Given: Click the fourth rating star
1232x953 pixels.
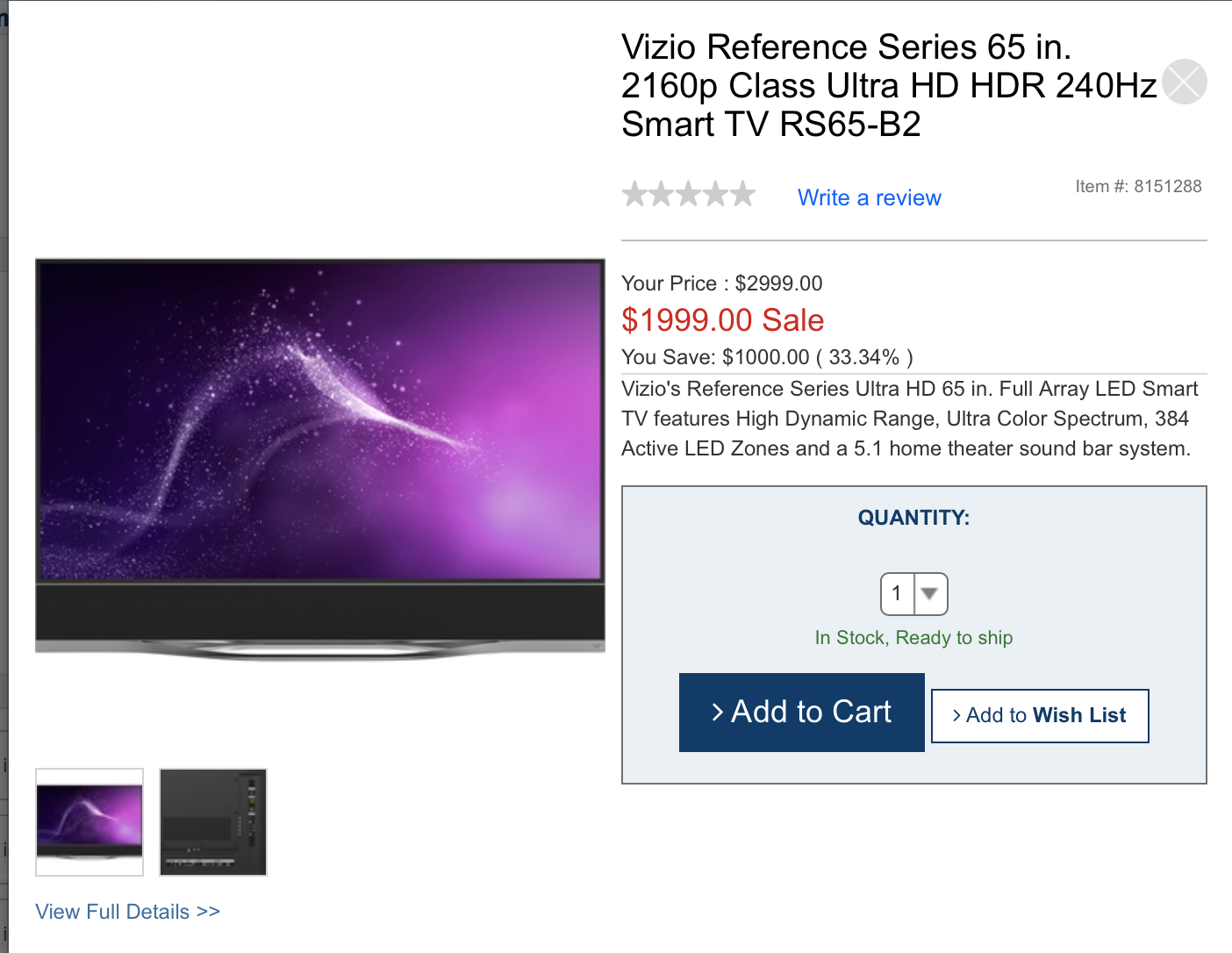Looking at the screenshot, I should pos(714,193).
